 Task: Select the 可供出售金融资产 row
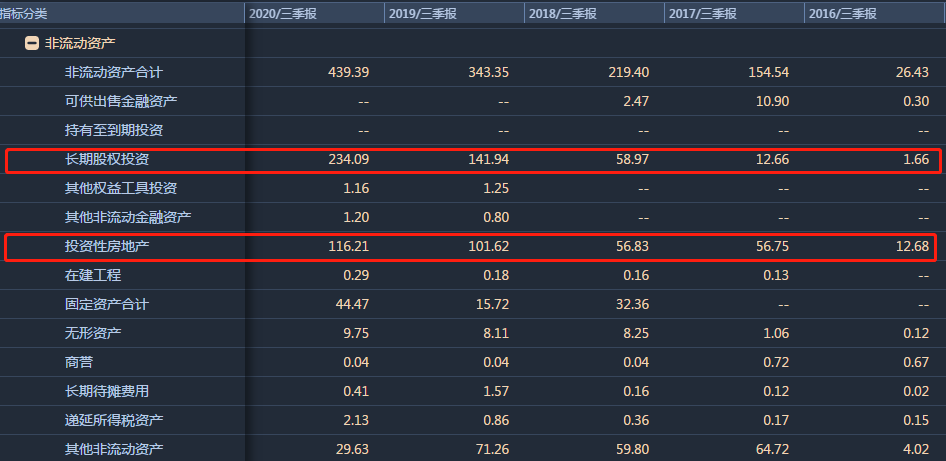coord(121,101)
